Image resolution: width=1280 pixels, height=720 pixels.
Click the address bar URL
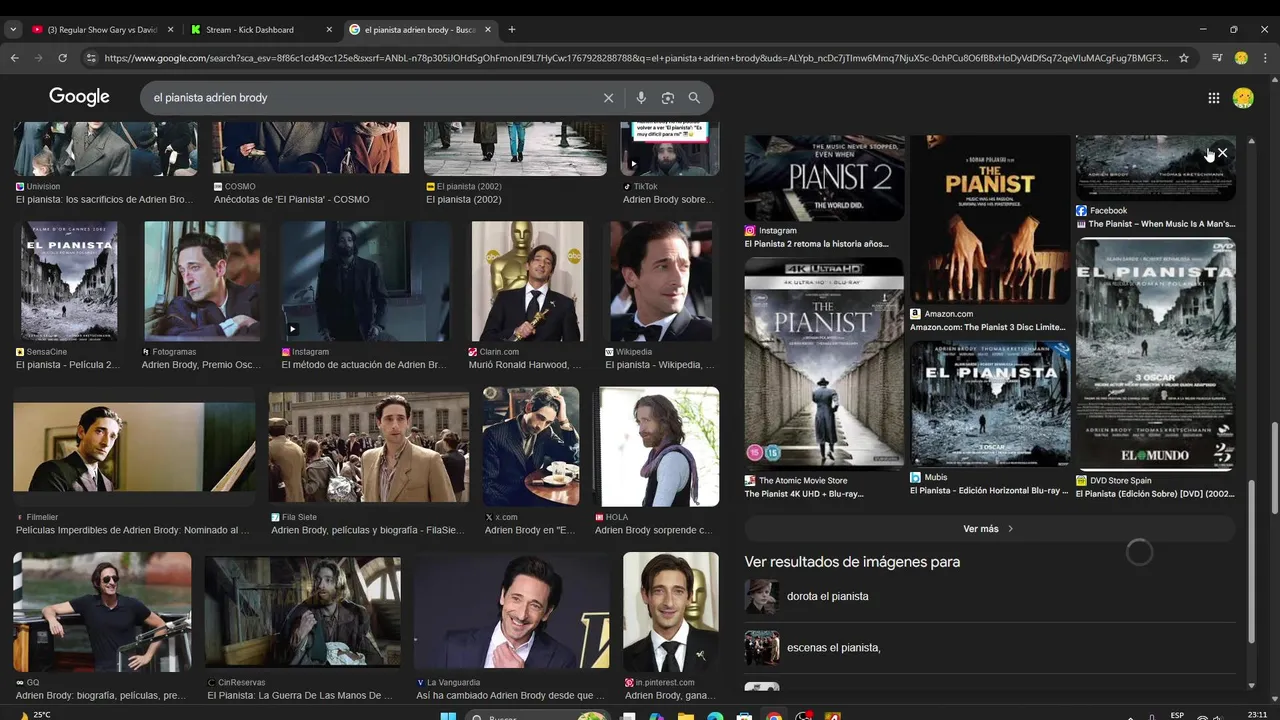636,58
